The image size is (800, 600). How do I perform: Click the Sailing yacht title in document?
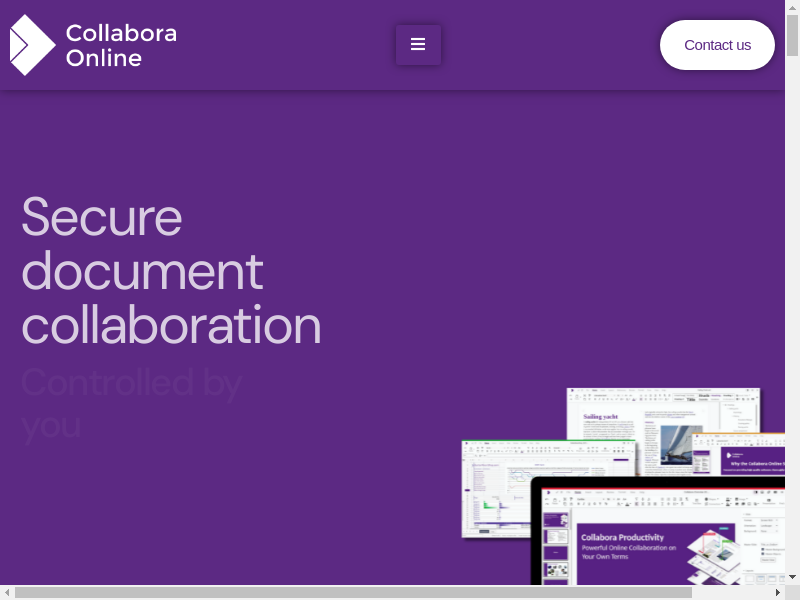(x=601, y=416)
